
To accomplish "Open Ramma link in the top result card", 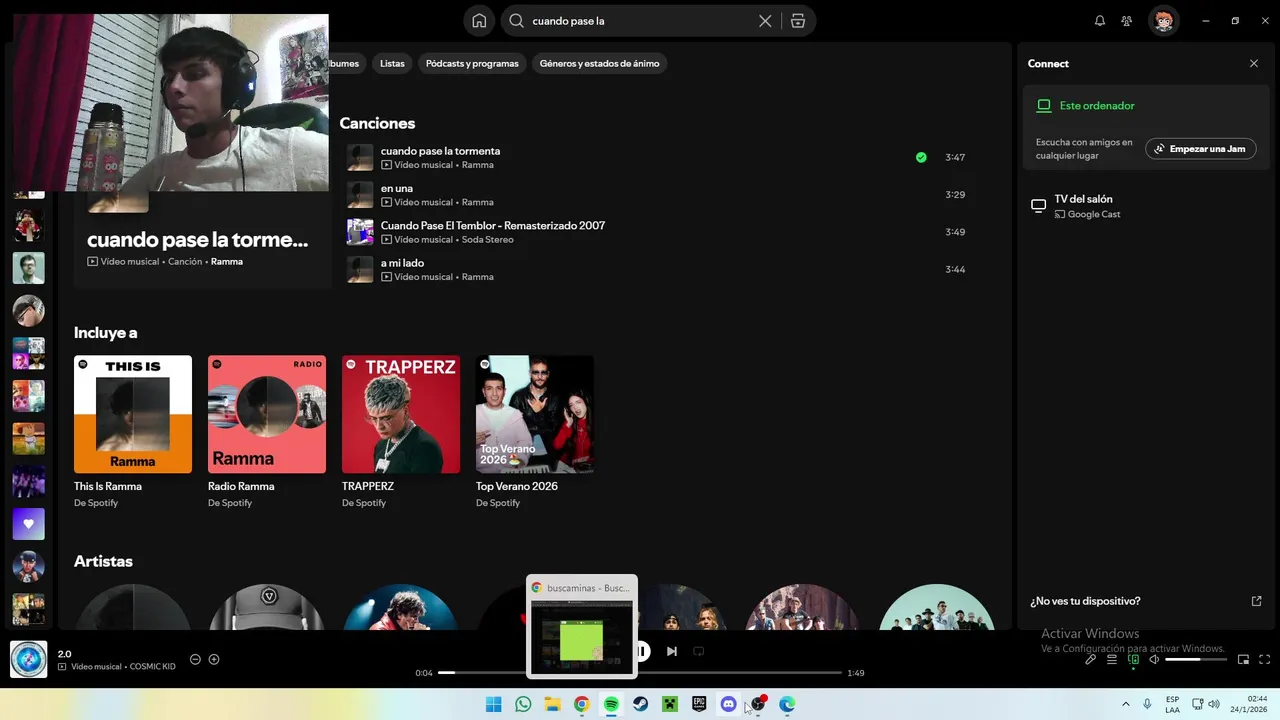I will (227, 262).
